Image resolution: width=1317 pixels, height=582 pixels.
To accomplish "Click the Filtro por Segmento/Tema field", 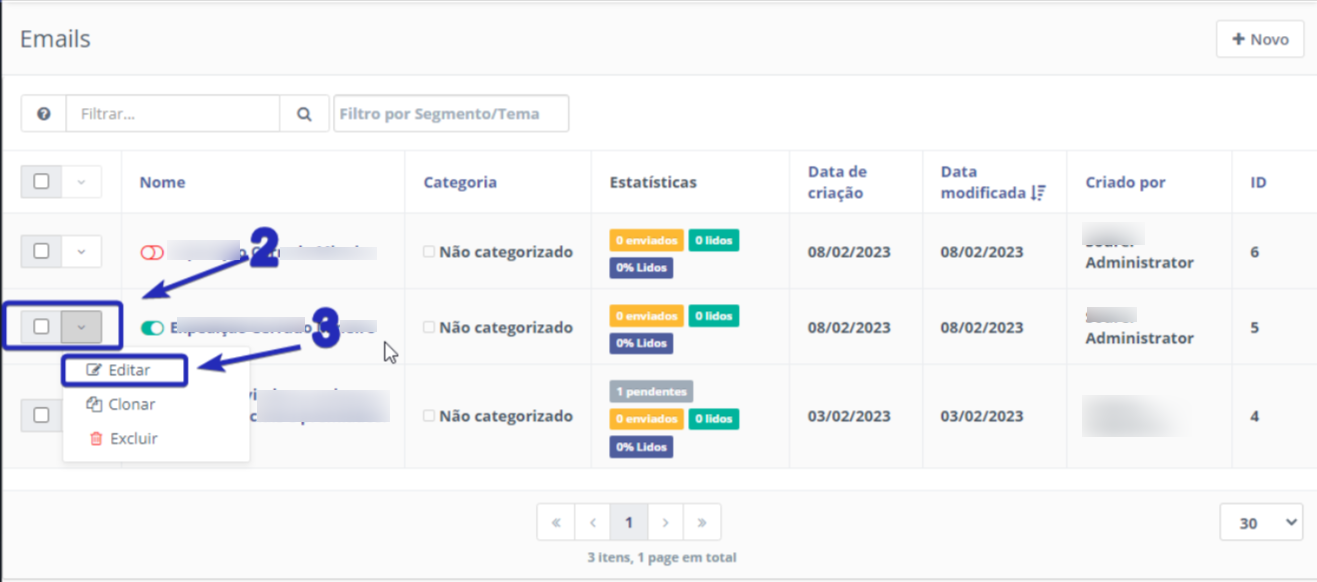I will click(450, 112).
